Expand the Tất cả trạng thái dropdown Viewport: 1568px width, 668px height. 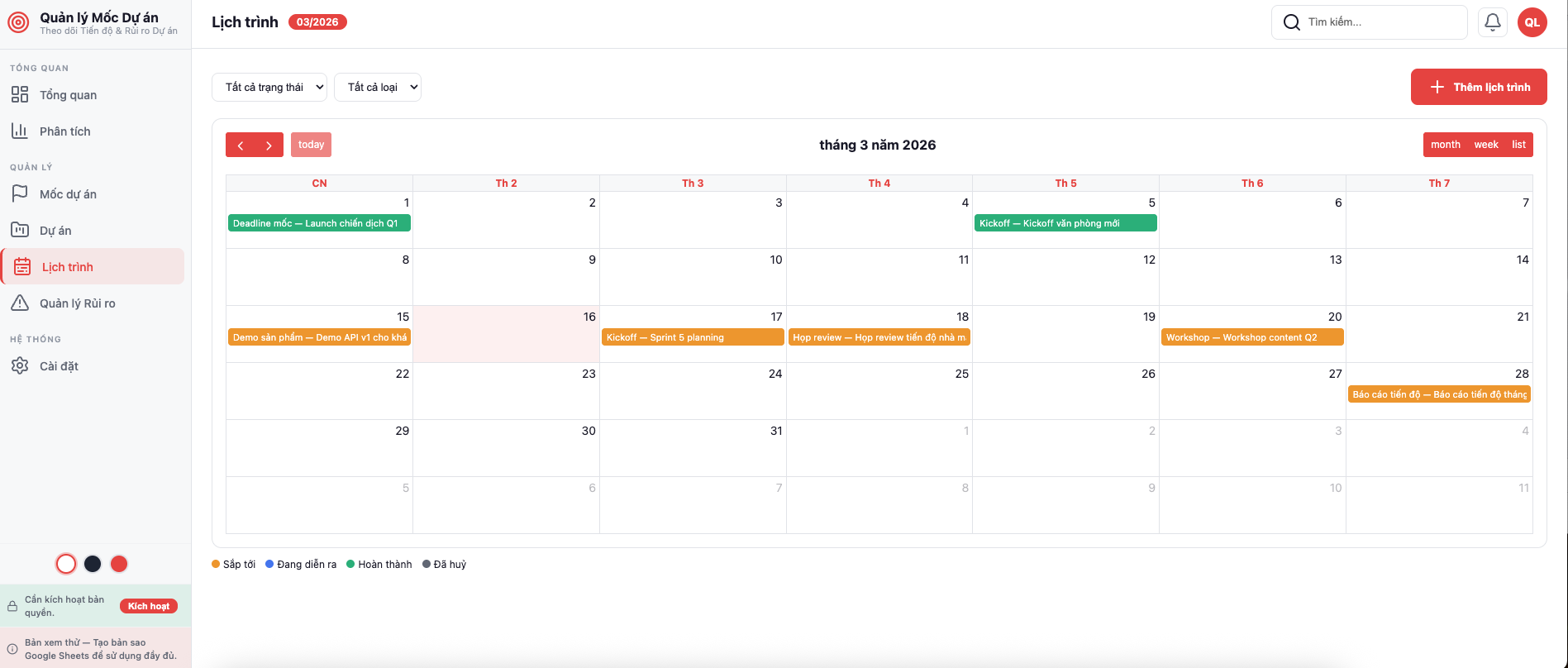[269, 88]
